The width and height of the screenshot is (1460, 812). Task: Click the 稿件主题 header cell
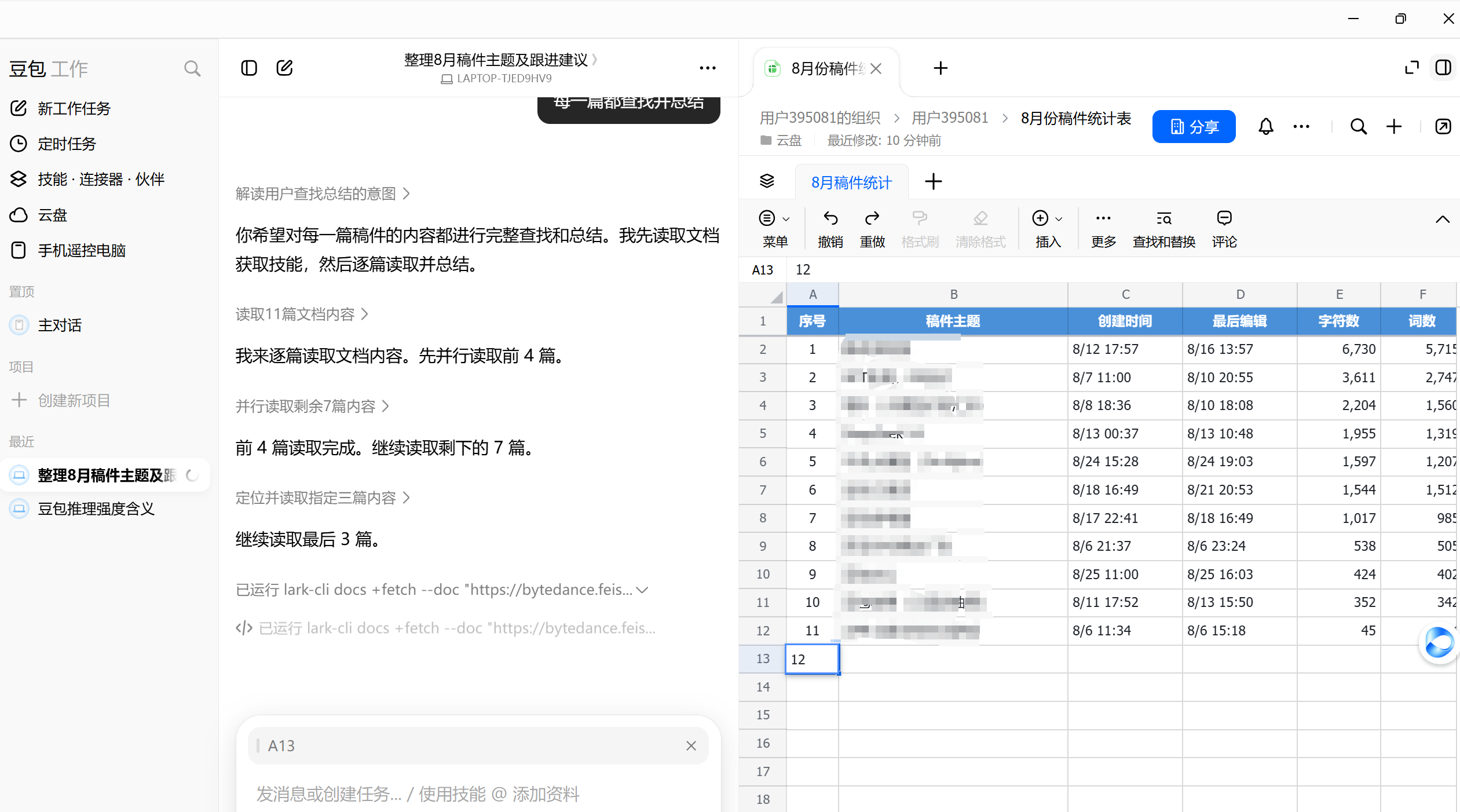953,321
